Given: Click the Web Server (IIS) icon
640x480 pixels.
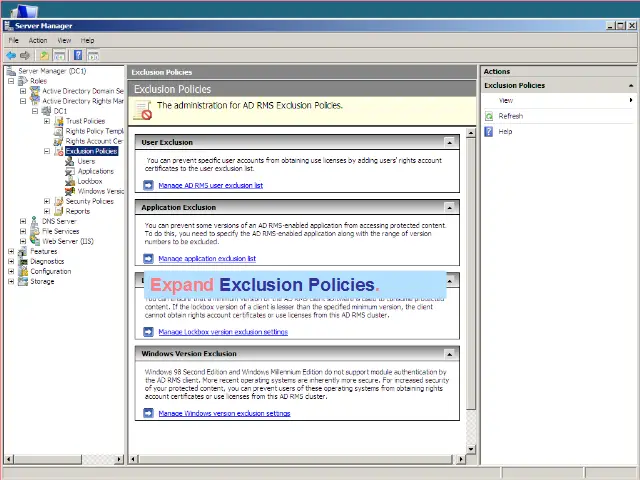Looking at the screenshot, I should 35,241.
